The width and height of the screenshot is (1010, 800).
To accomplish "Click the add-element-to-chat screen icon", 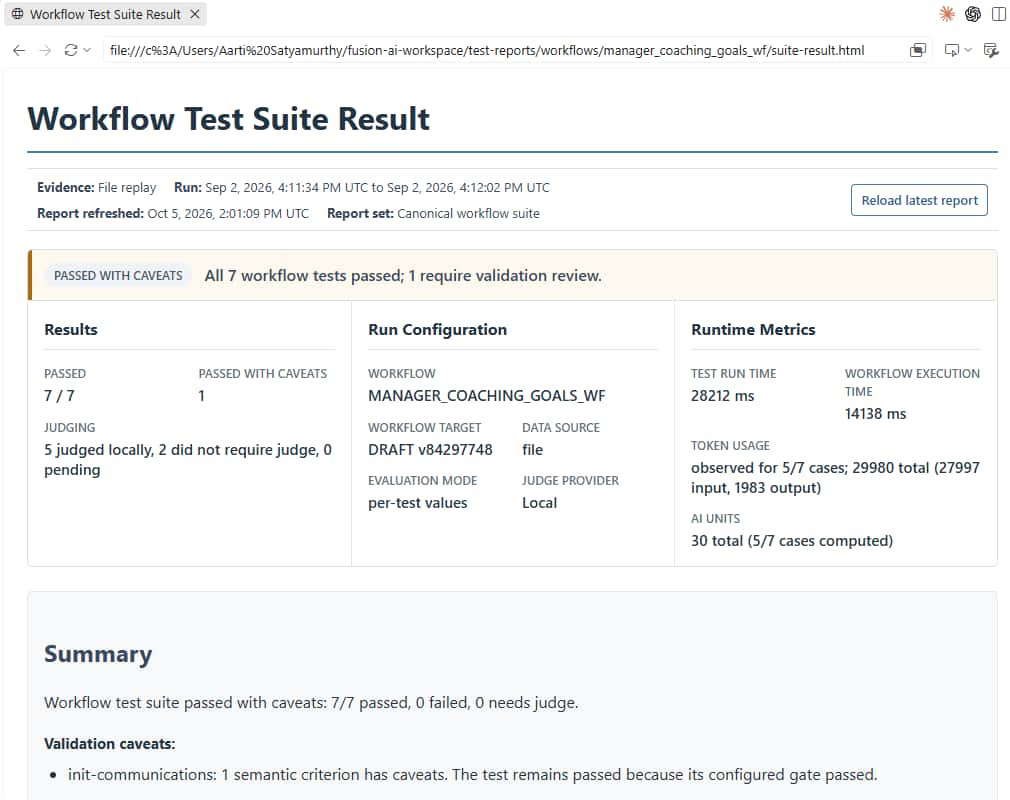I will 951,50.
